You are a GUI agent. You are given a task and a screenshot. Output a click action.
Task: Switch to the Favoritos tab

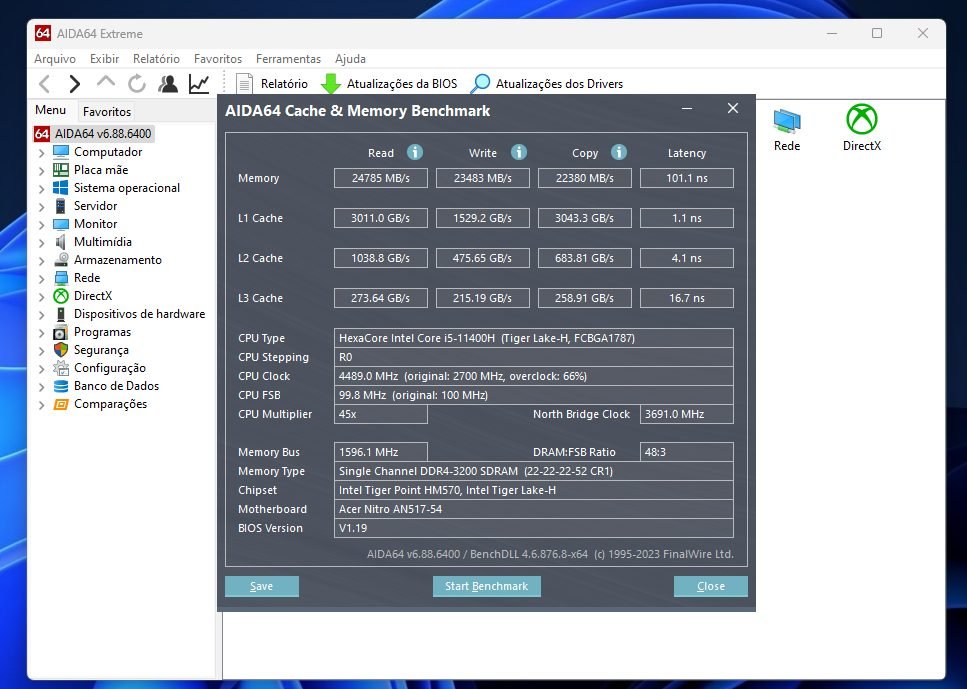coord(107,112)
